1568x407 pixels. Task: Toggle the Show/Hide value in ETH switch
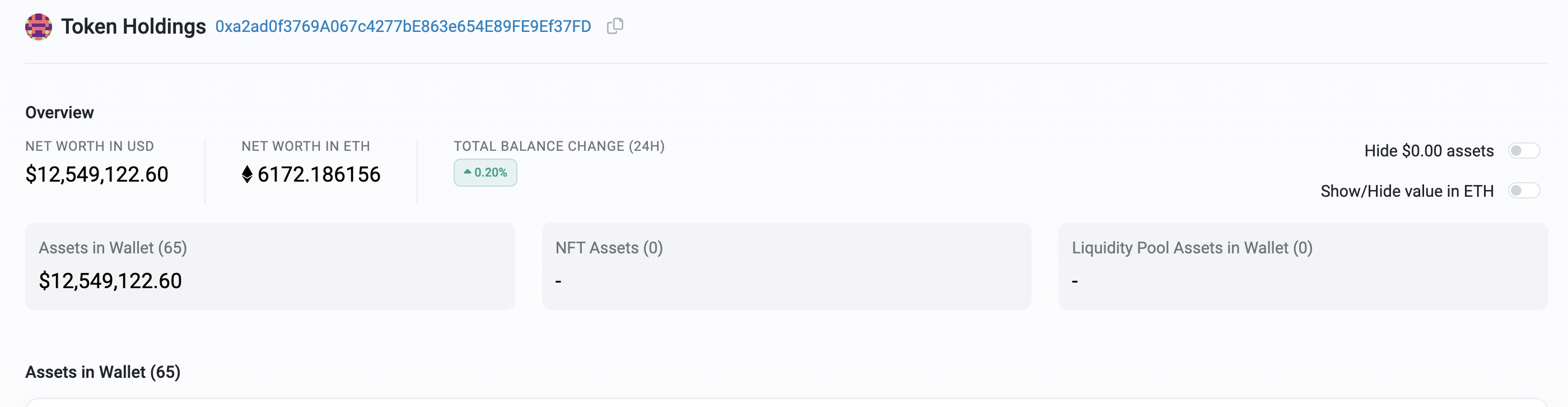(1524, 191)
